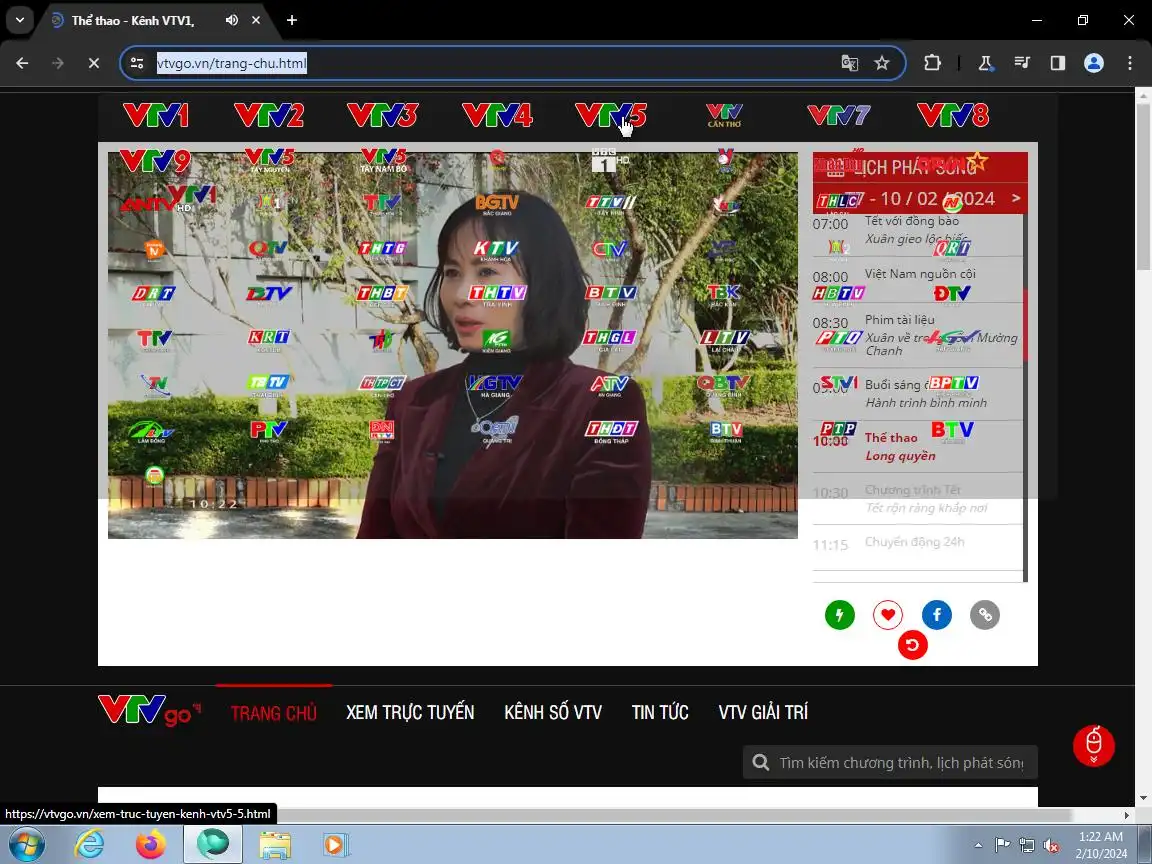The height and width of the screenshot is (864, 1152).
Task: Open the Trang chủ menu item
Action: (x=273, y=713)
